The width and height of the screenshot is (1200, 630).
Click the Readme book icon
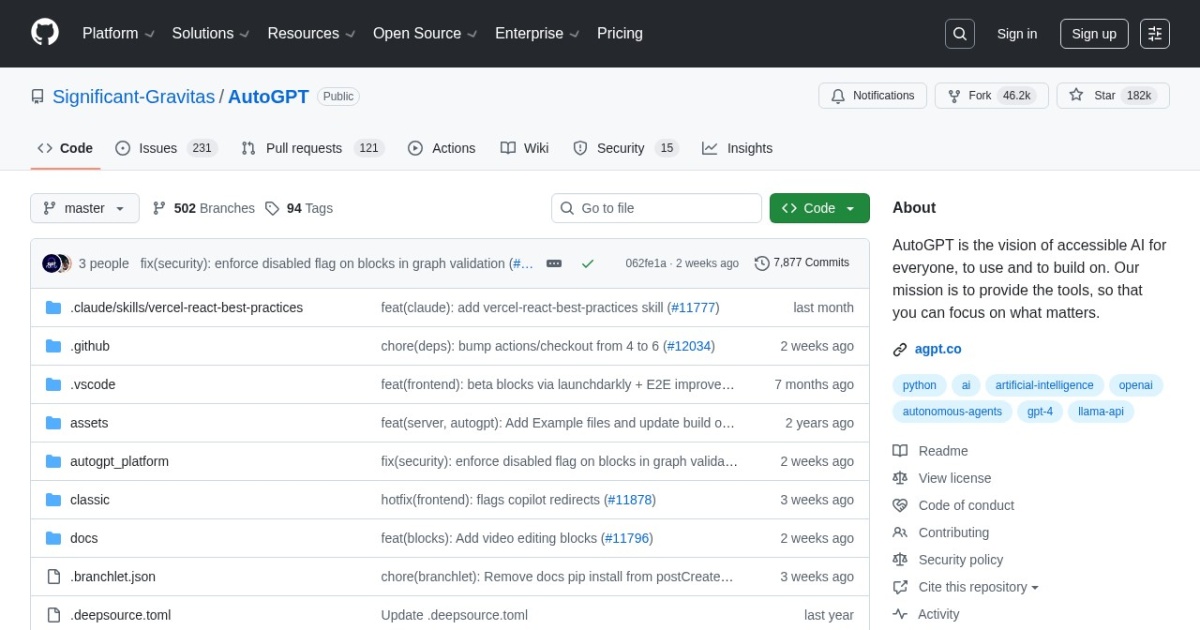point(901,450)
